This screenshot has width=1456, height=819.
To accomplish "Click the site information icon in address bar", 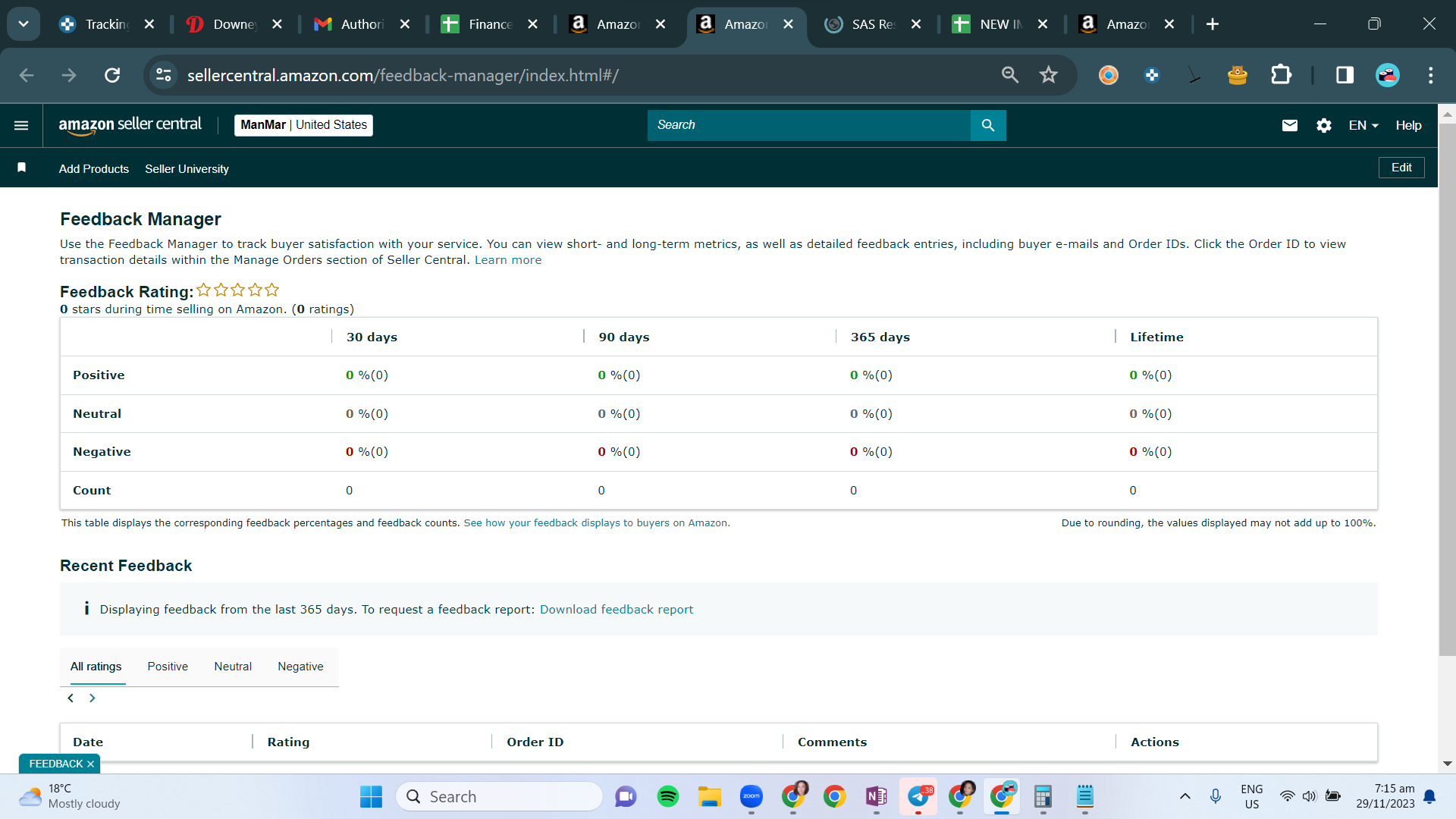I will click(x=163, y=75).
